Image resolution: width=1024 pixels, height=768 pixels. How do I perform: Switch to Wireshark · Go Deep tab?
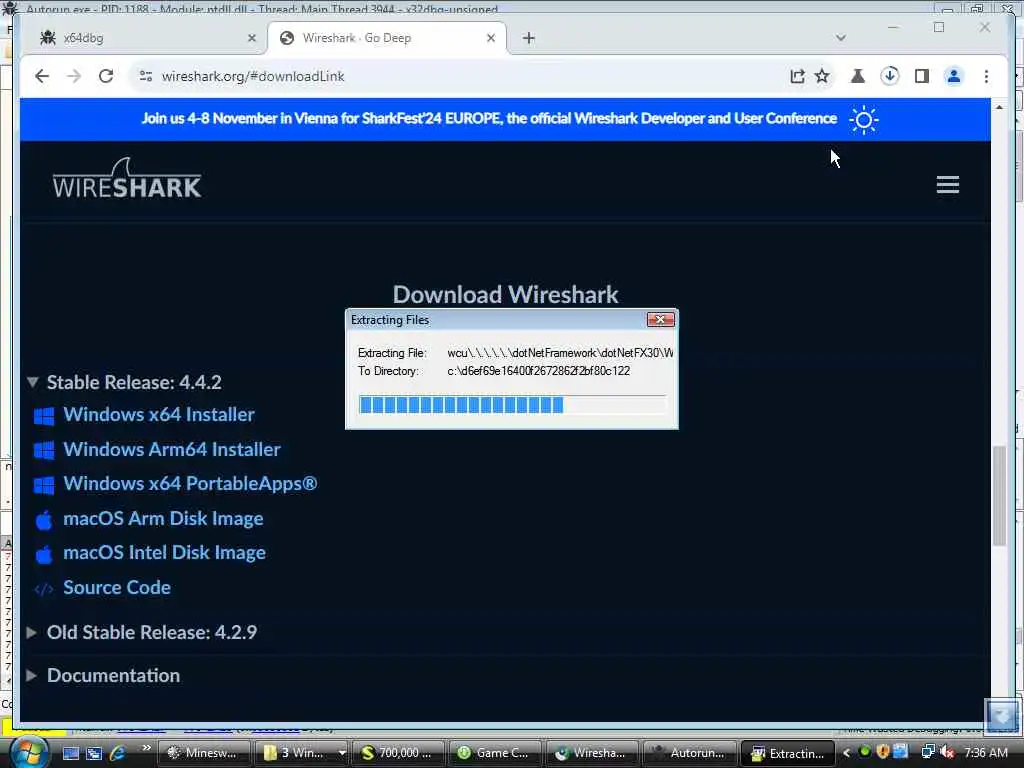point(387,38)
